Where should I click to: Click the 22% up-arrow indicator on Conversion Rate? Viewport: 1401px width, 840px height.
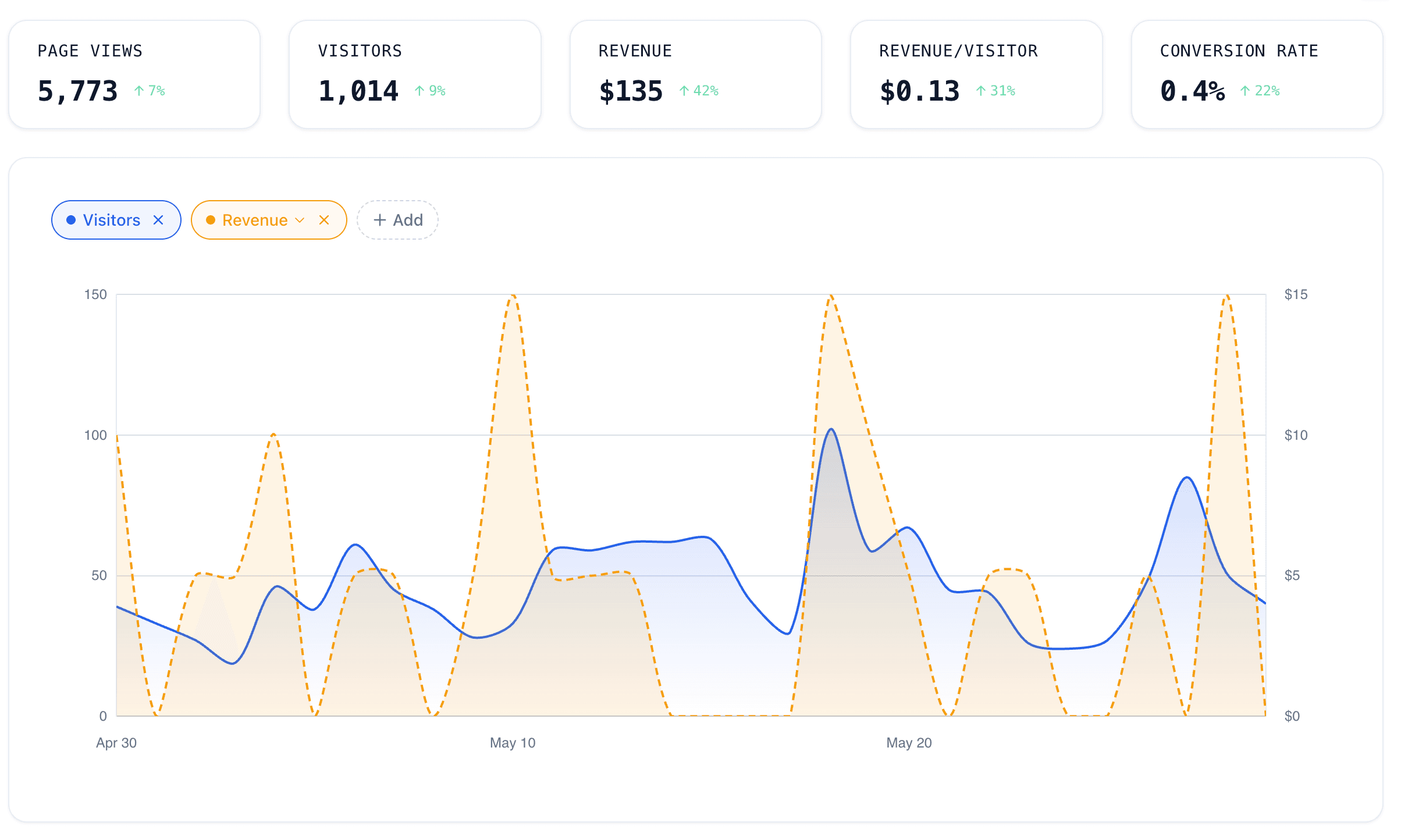click(1260, 91)
